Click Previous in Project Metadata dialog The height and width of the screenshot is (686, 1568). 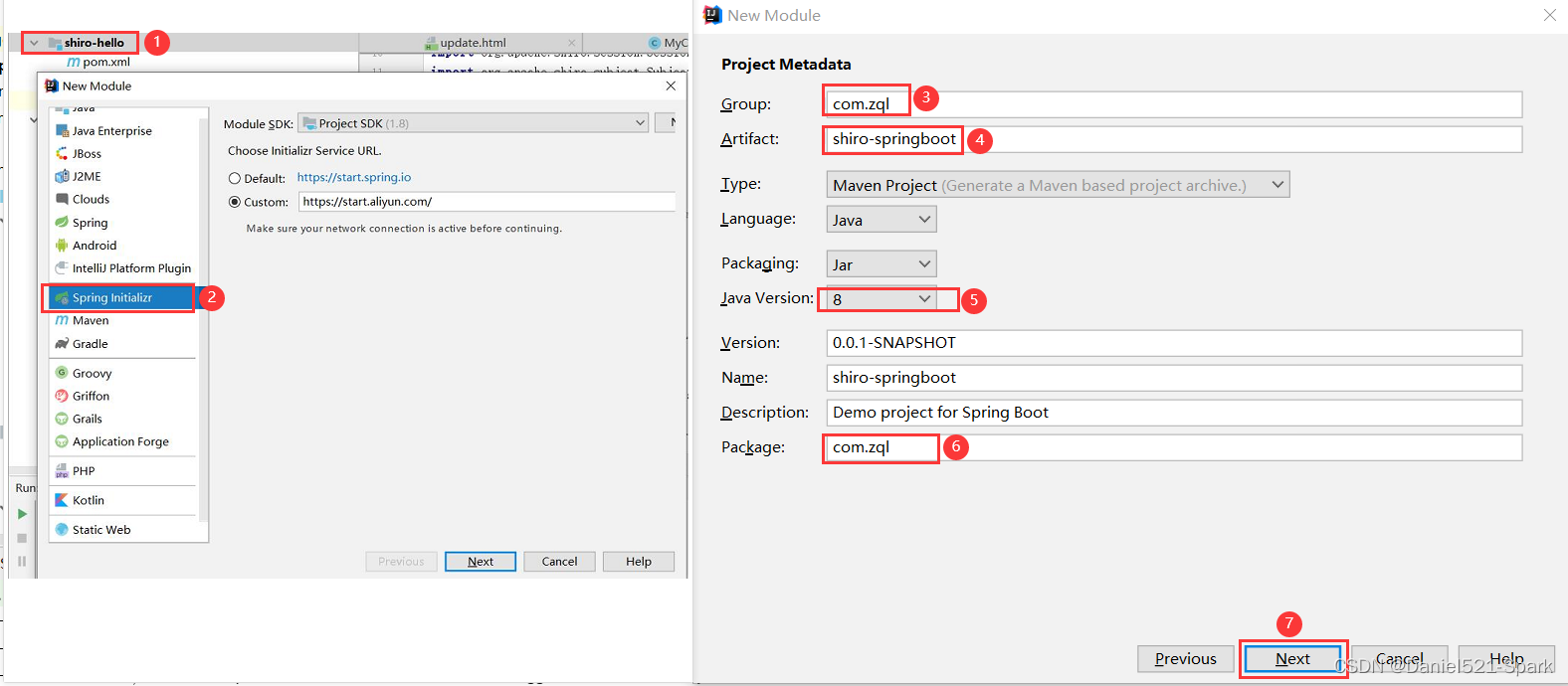click(1186, 659)
